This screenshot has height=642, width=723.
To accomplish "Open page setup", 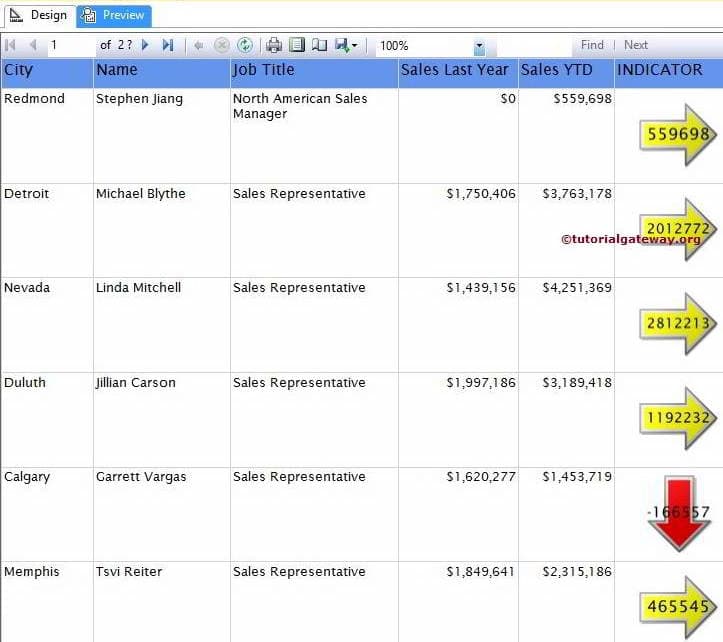I will click(319, 45).
